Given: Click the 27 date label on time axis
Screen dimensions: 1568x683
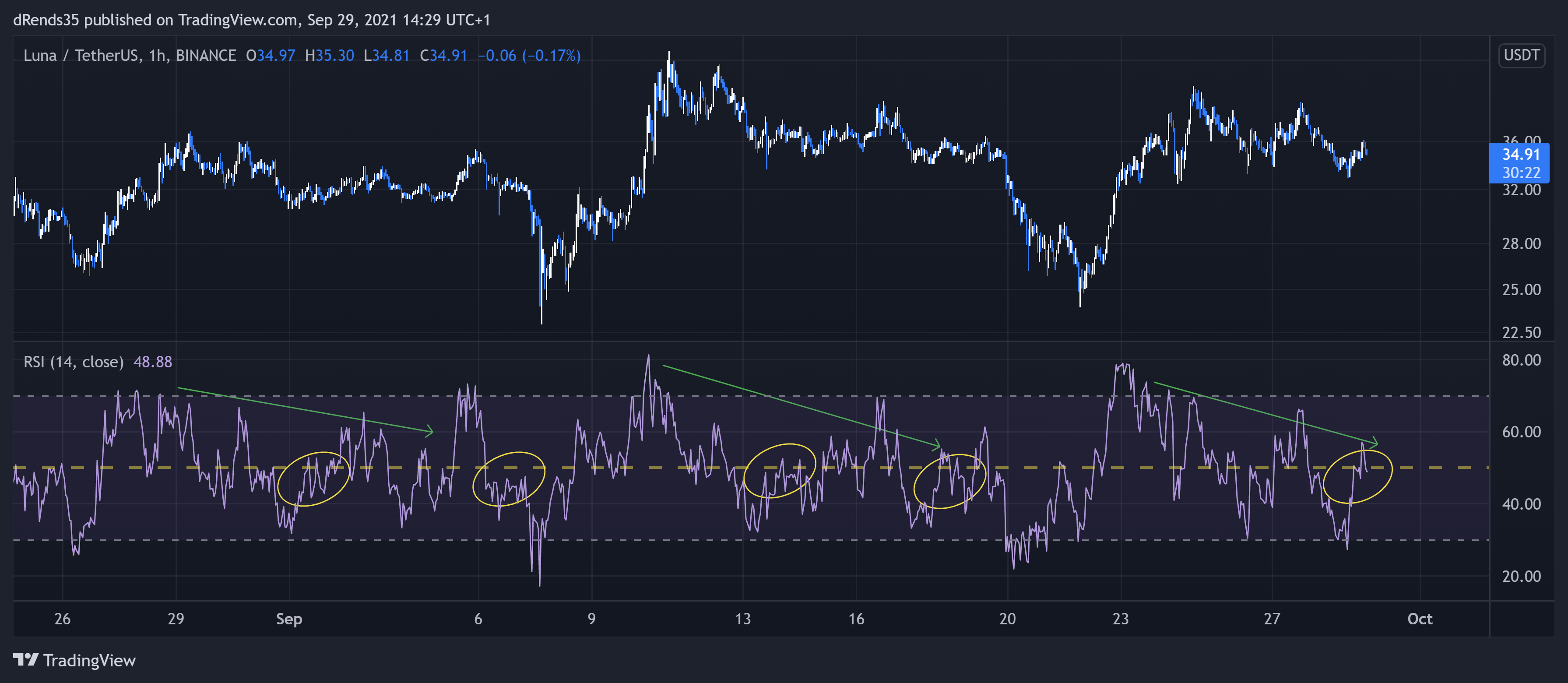Looking at the screenshot, I should tap(1272, 619).
